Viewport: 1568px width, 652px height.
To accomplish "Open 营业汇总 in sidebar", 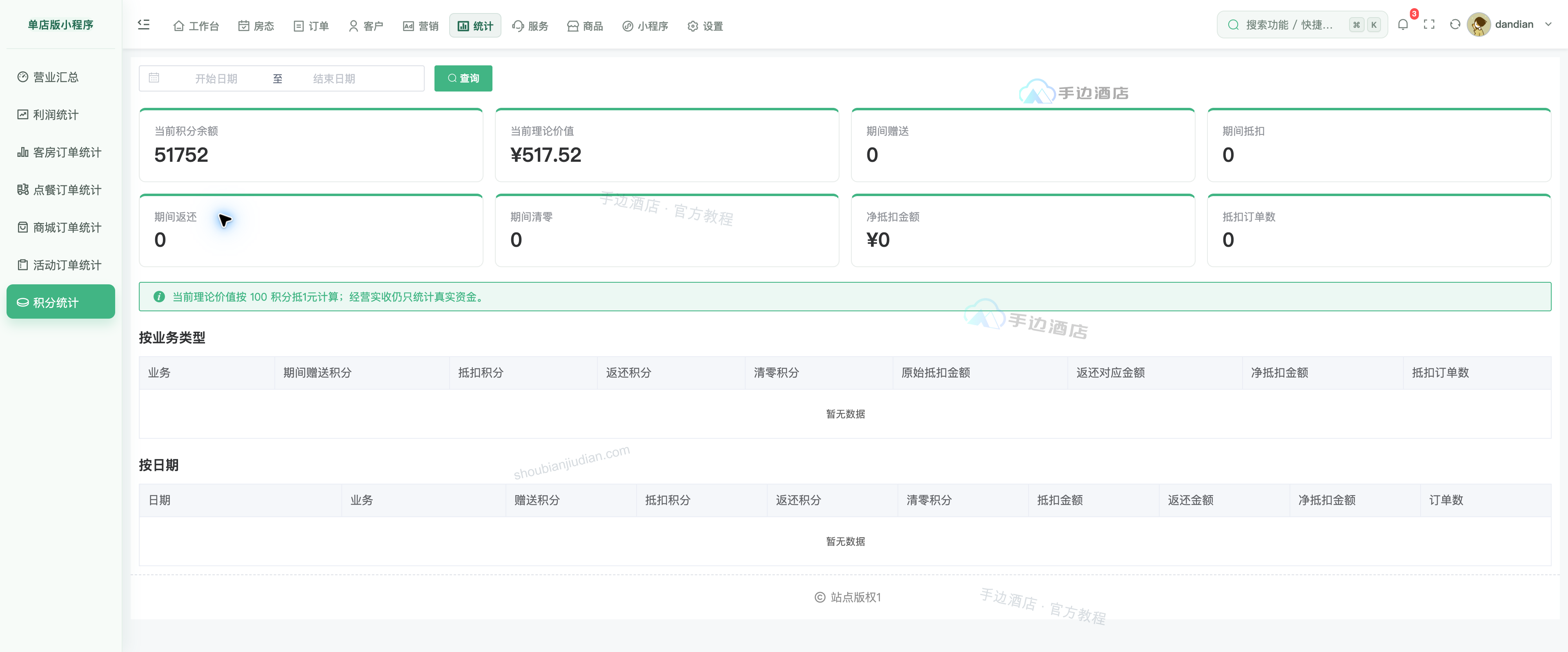I will click(x=61, y=77).
